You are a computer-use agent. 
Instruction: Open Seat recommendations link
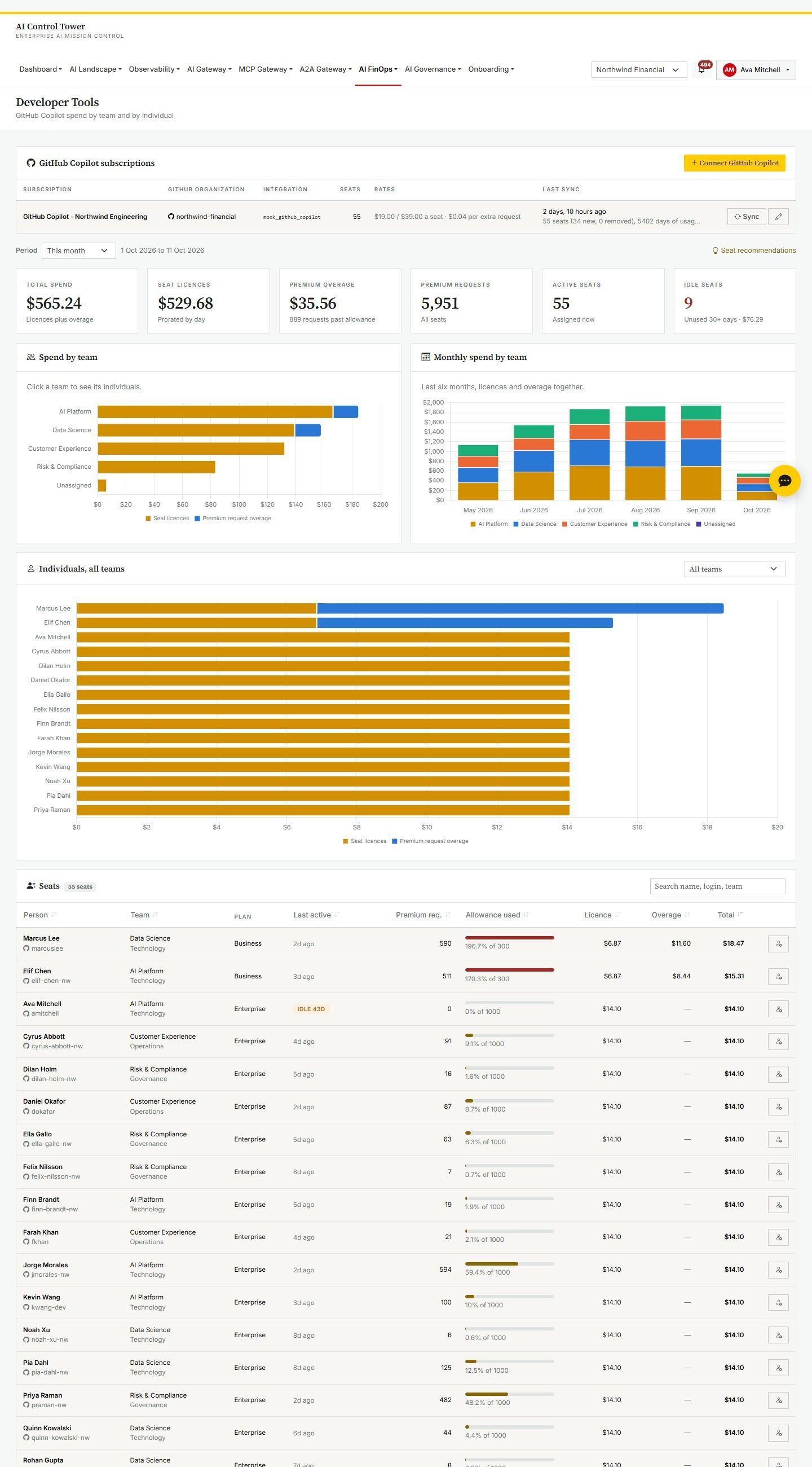click(x=753, y=251)
